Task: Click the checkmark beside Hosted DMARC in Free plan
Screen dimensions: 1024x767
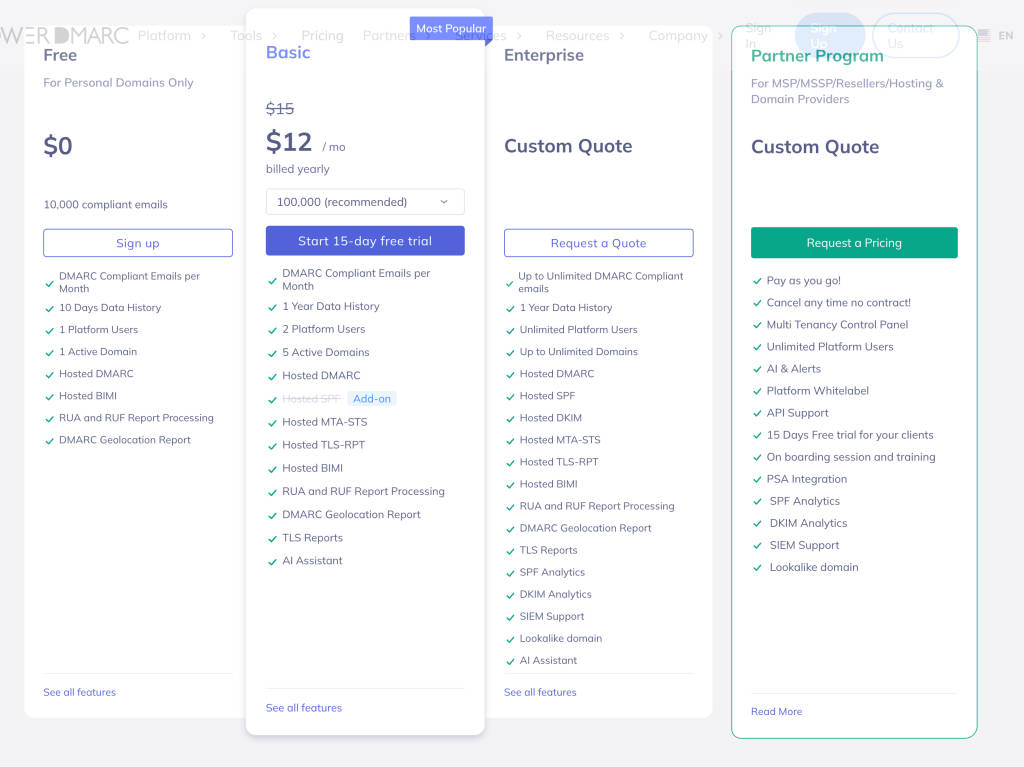Action: 49,374
